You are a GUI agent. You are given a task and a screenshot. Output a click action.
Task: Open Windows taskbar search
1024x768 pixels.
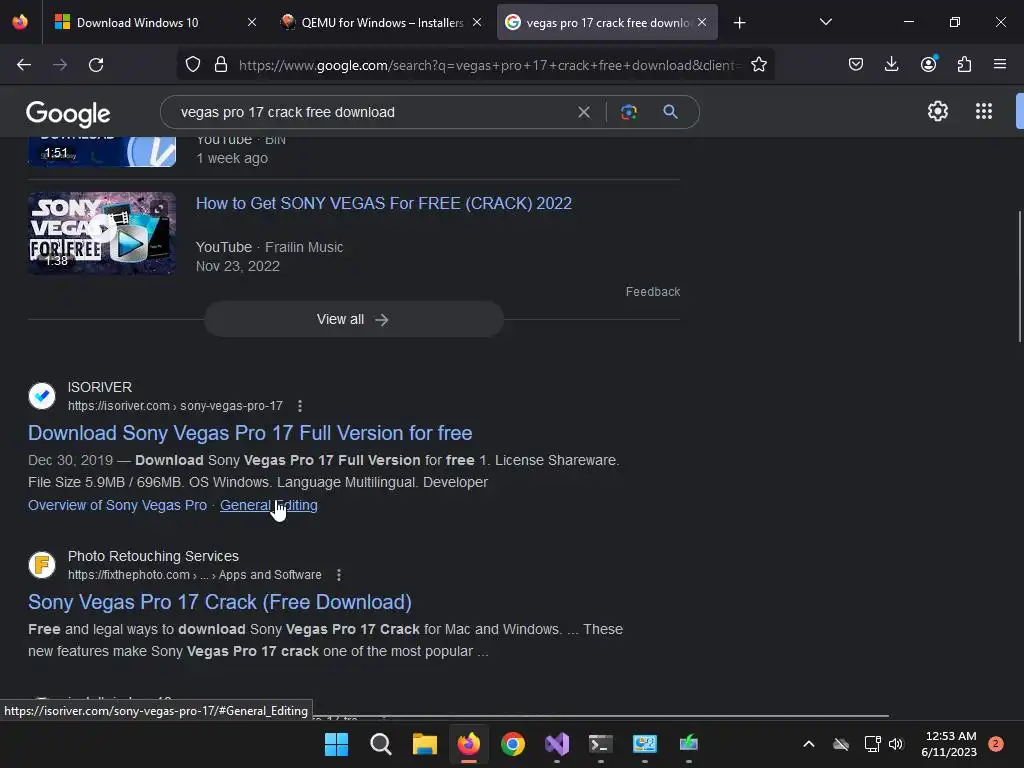(x=381, y=744)
